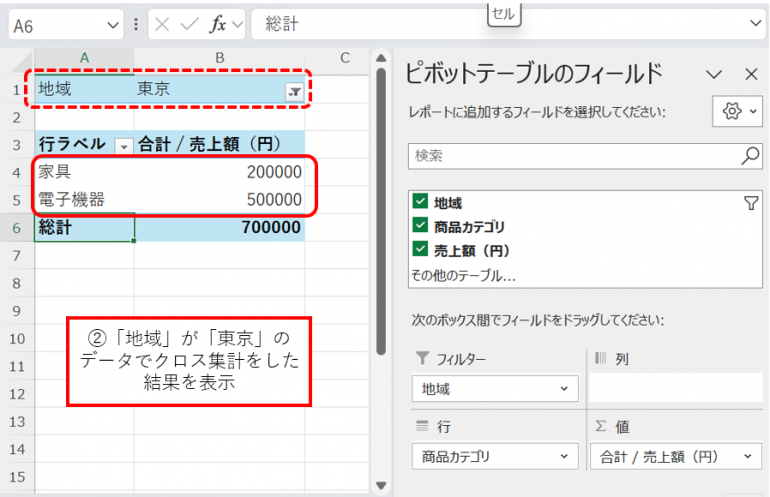Open the 地域 dropdown in filter area
Viewport: 770px width, 497px height.
click(567, 387)
